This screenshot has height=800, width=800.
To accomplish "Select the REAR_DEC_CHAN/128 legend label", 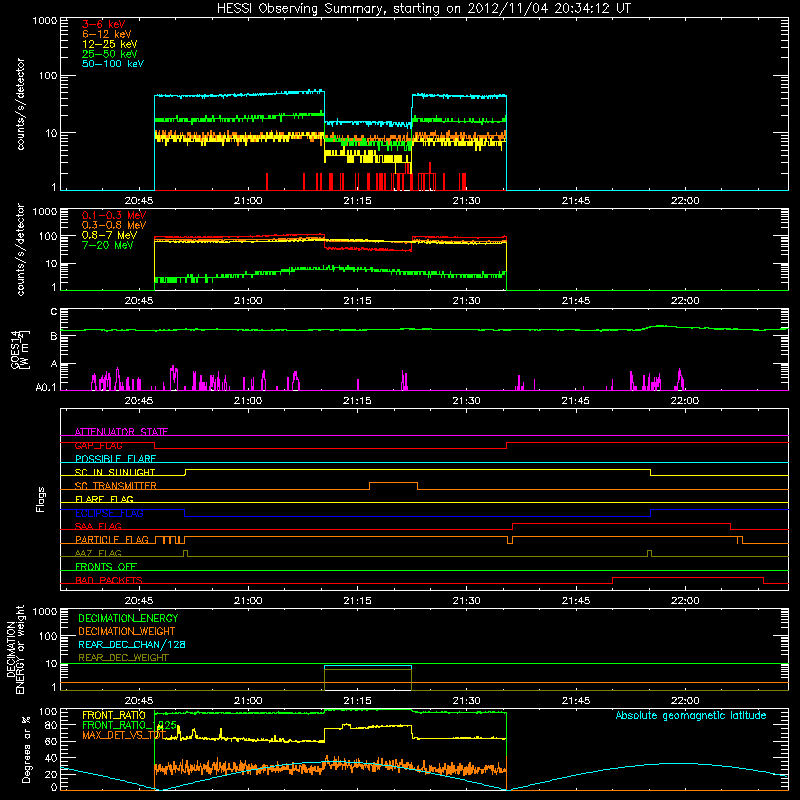I will tap(132, 644).
